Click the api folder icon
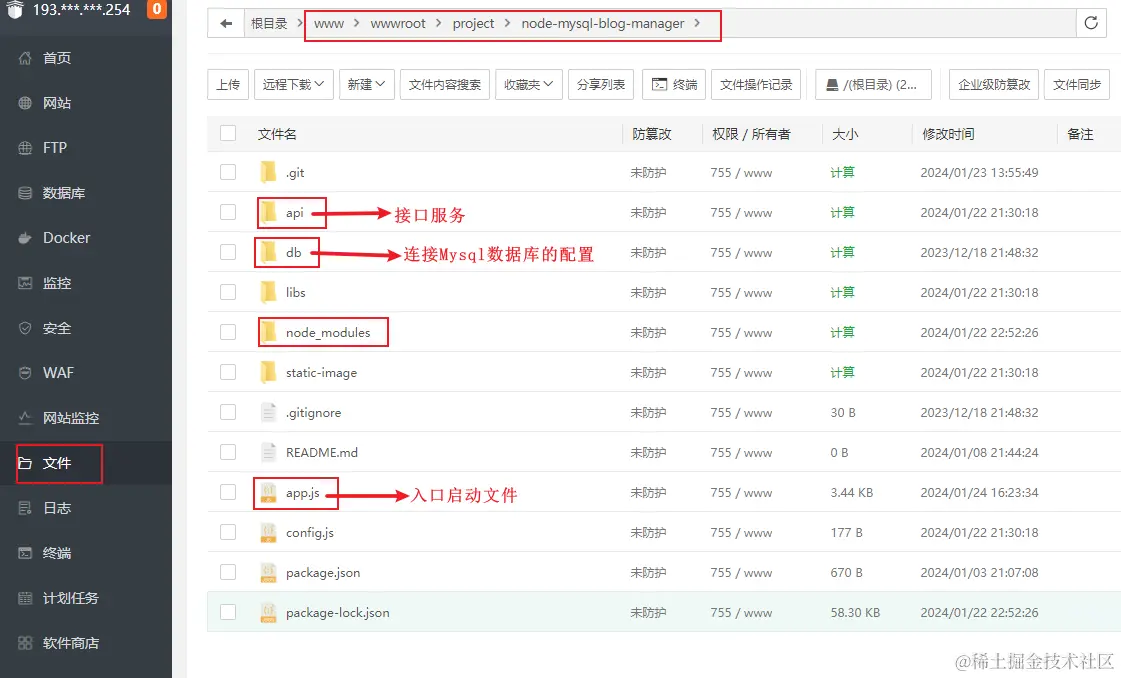The width and height of the screenshot is (1121, 678). point(268,212)
